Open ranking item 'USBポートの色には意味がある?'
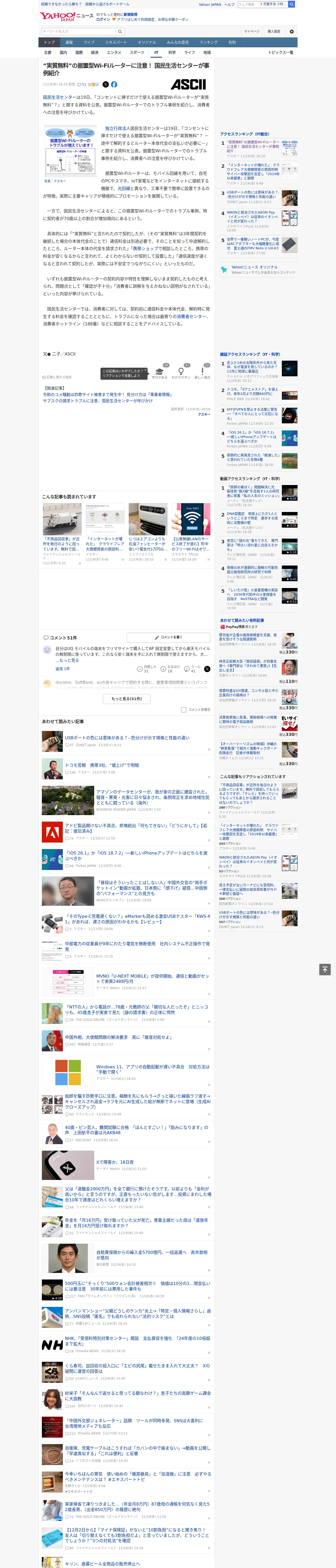This screenshot has height=1568, width=336. point(253,194)
